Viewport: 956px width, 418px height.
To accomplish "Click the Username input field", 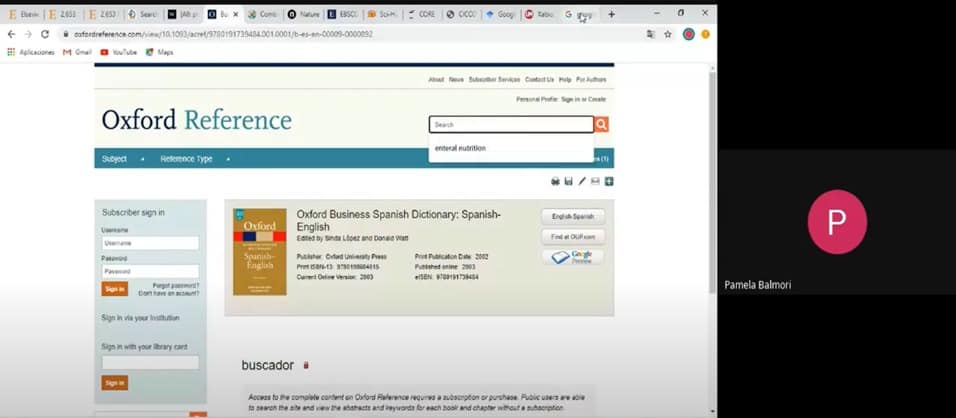I will (x=150, y=243).
